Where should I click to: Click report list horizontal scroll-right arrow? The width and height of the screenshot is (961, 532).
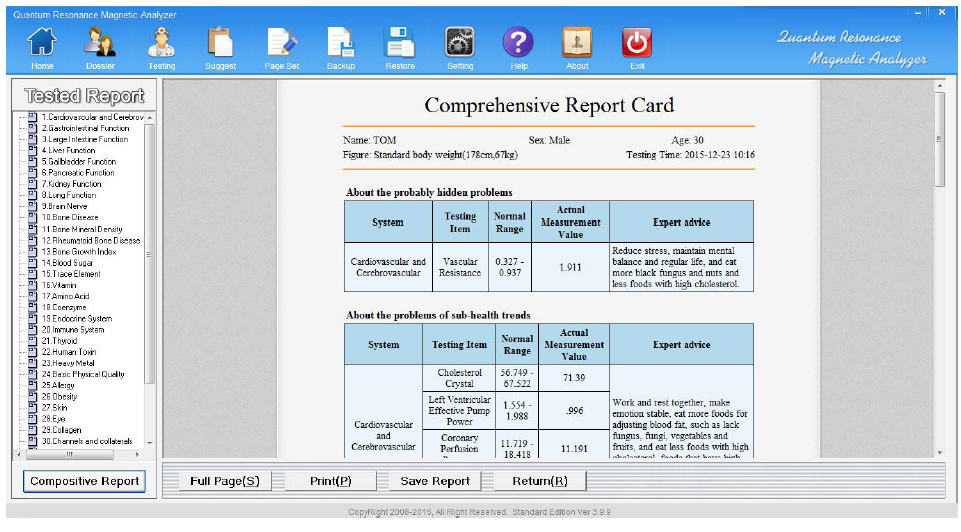tap(137, 454)
